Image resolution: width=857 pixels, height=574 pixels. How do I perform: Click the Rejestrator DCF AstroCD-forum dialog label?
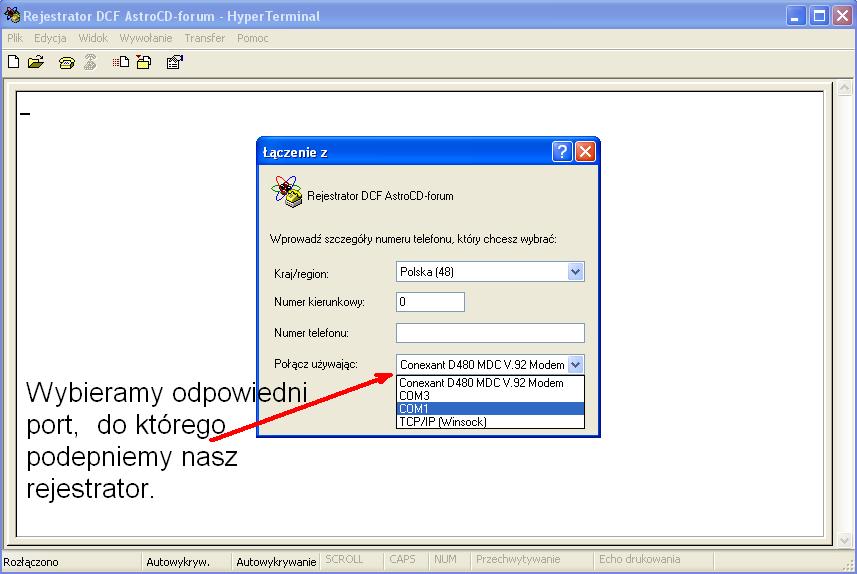[380, 196]
